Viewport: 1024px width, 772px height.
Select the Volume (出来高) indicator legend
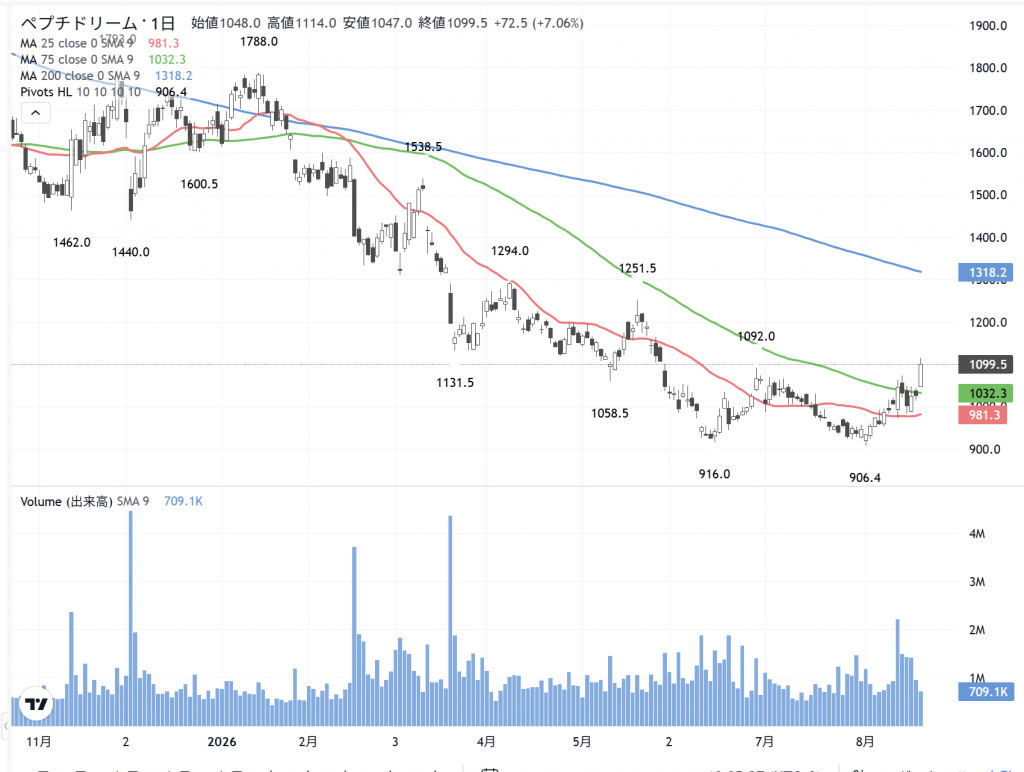tap(84, 502)
